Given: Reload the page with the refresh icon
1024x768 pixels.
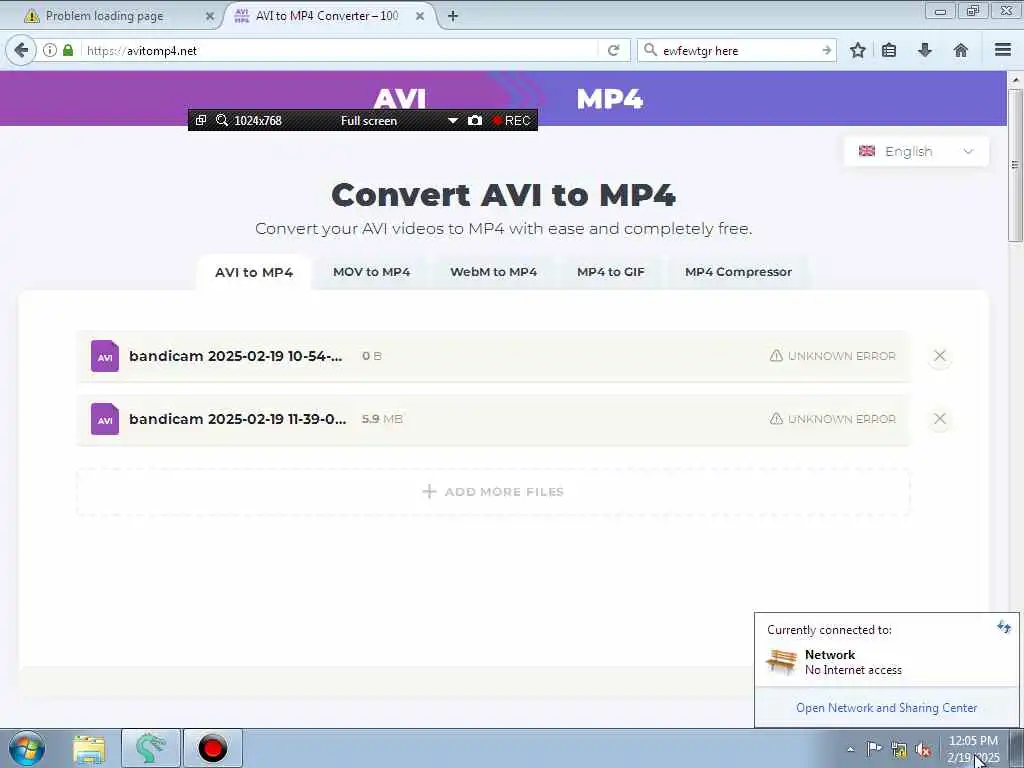Looking at the screenshot, I should [613, 50].
